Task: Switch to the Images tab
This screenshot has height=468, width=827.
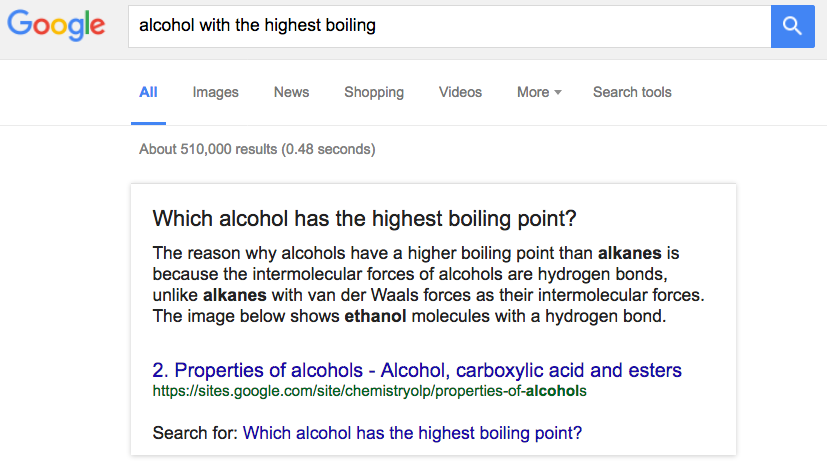Action: pos(216,92)
